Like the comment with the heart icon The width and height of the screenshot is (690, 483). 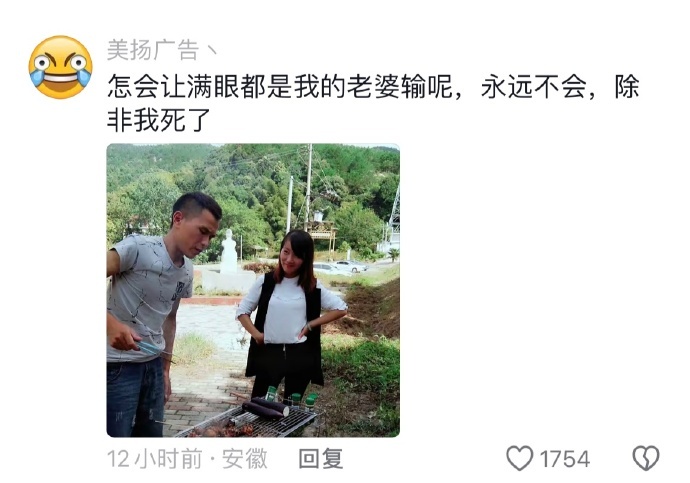point(520,458)
